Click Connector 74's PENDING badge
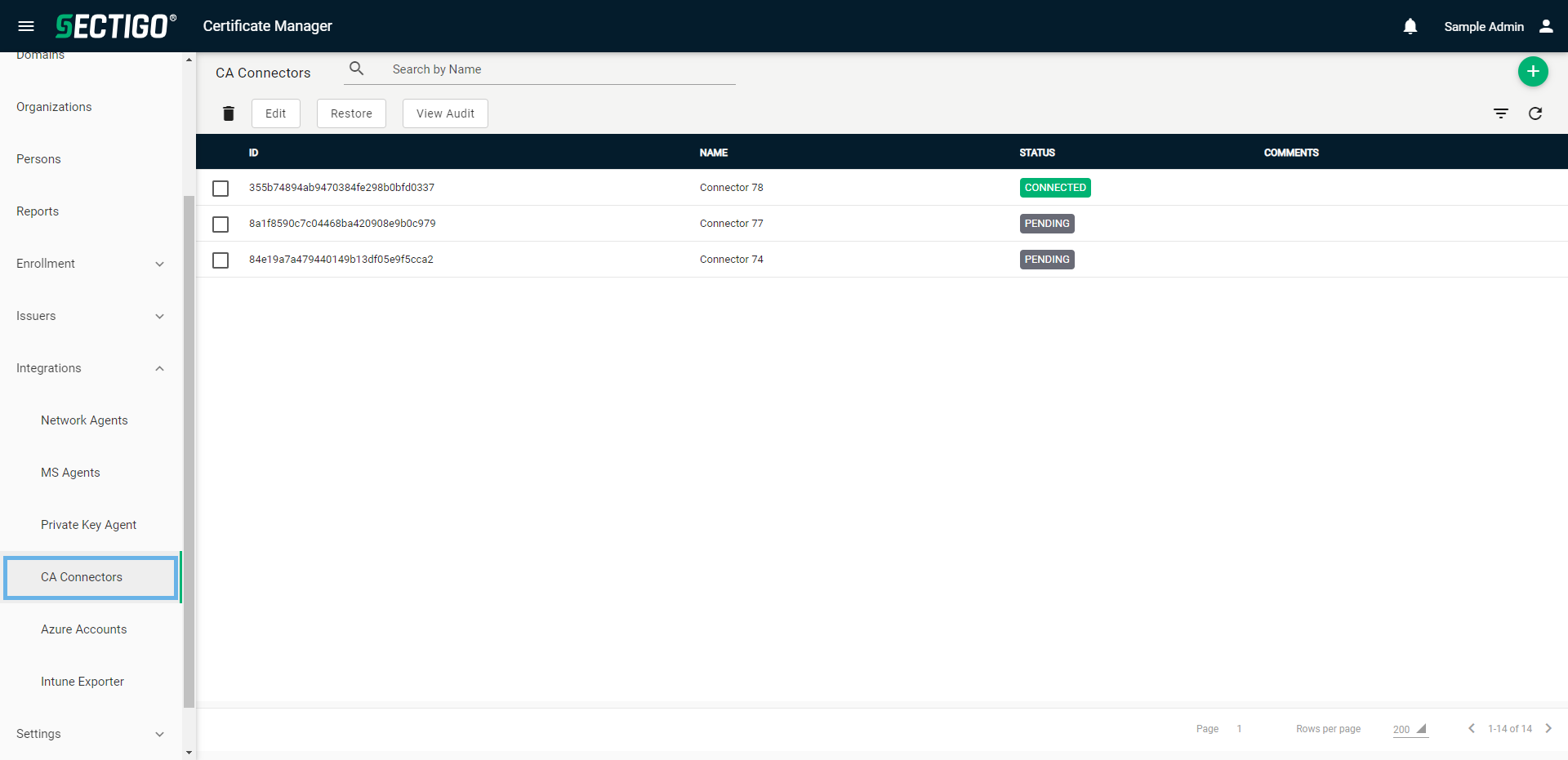The height and width of the screenshot is (760, 1568). pos(1047,260)
